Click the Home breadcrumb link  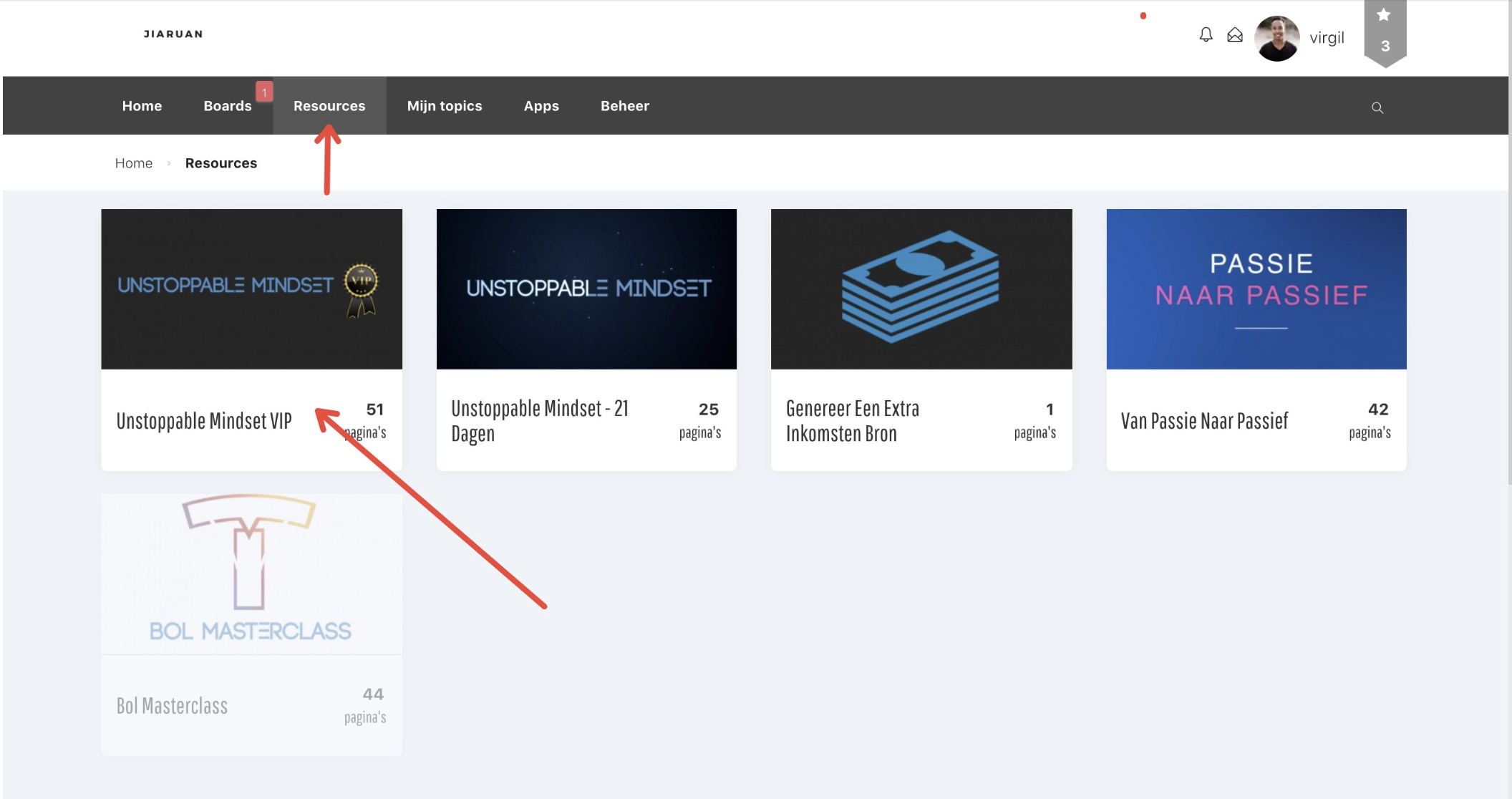coord(134,163)
